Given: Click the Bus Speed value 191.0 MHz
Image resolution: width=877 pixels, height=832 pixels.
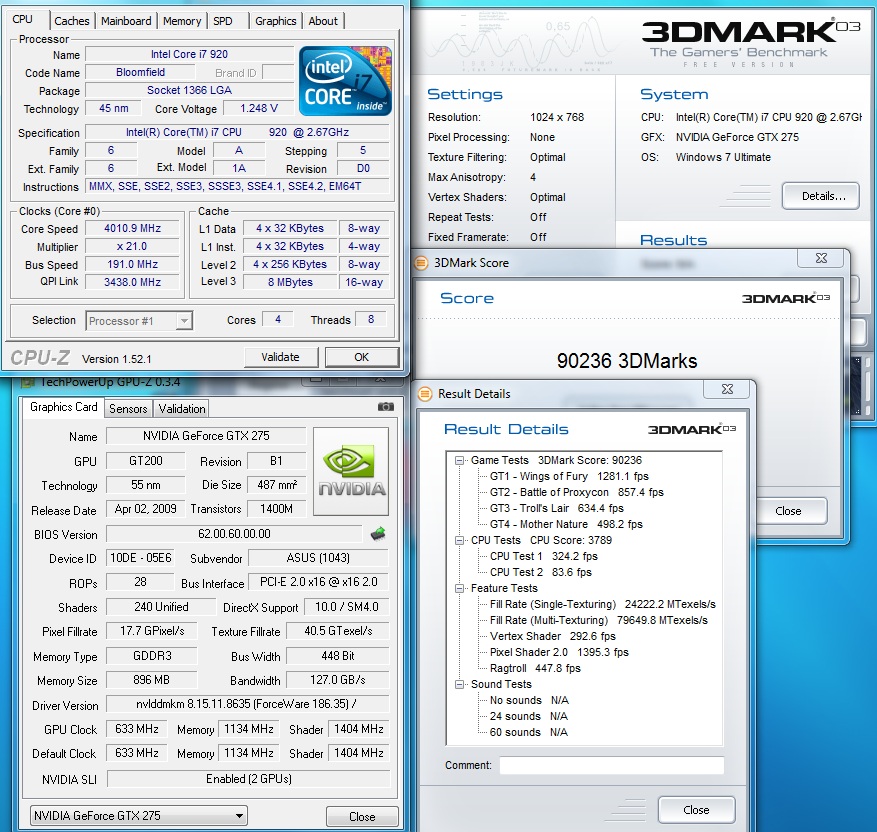Looking at the screenshot, I should [133, 264].
